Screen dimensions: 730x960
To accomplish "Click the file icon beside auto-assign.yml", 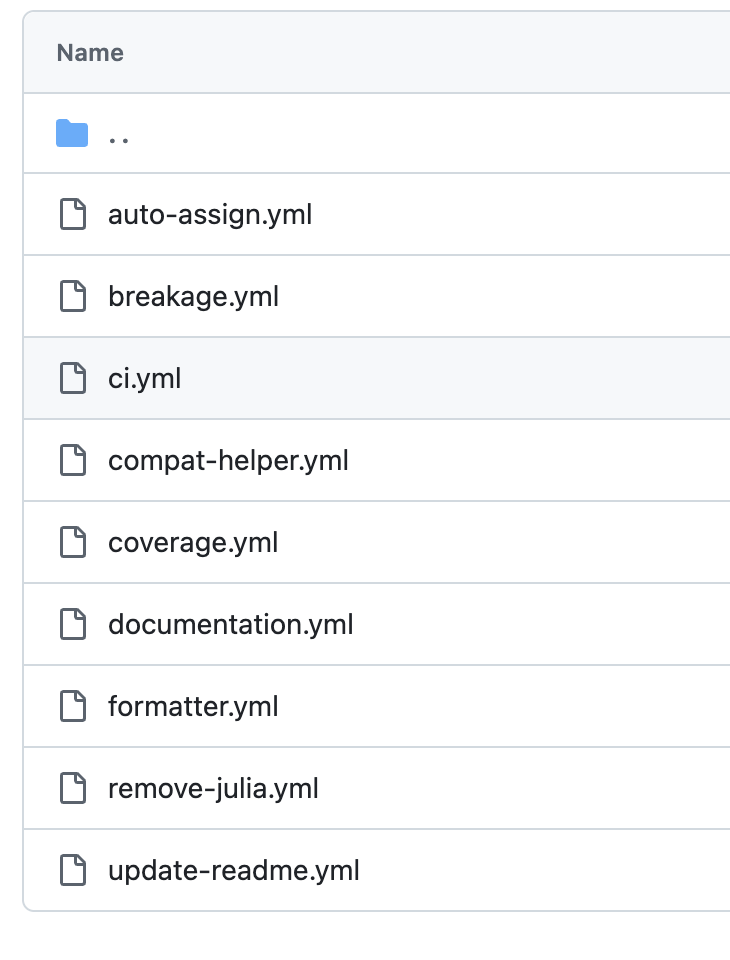I will (x=72, y=214).
